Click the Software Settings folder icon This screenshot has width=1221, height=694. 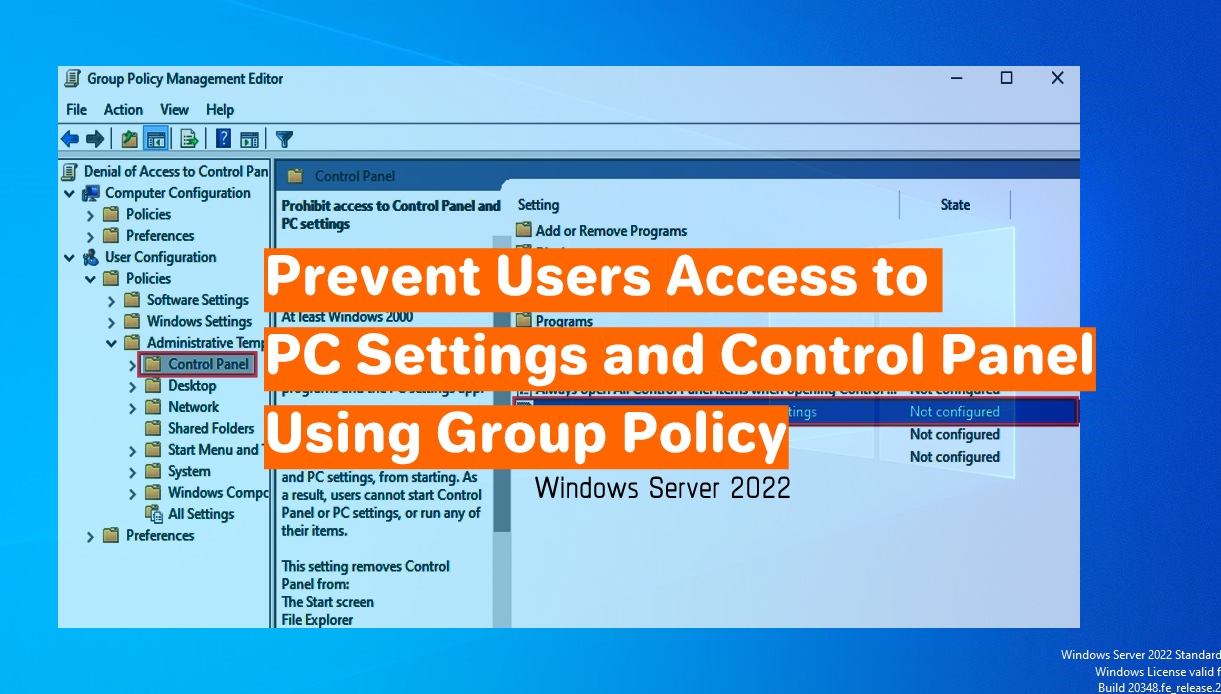[132, 299]
